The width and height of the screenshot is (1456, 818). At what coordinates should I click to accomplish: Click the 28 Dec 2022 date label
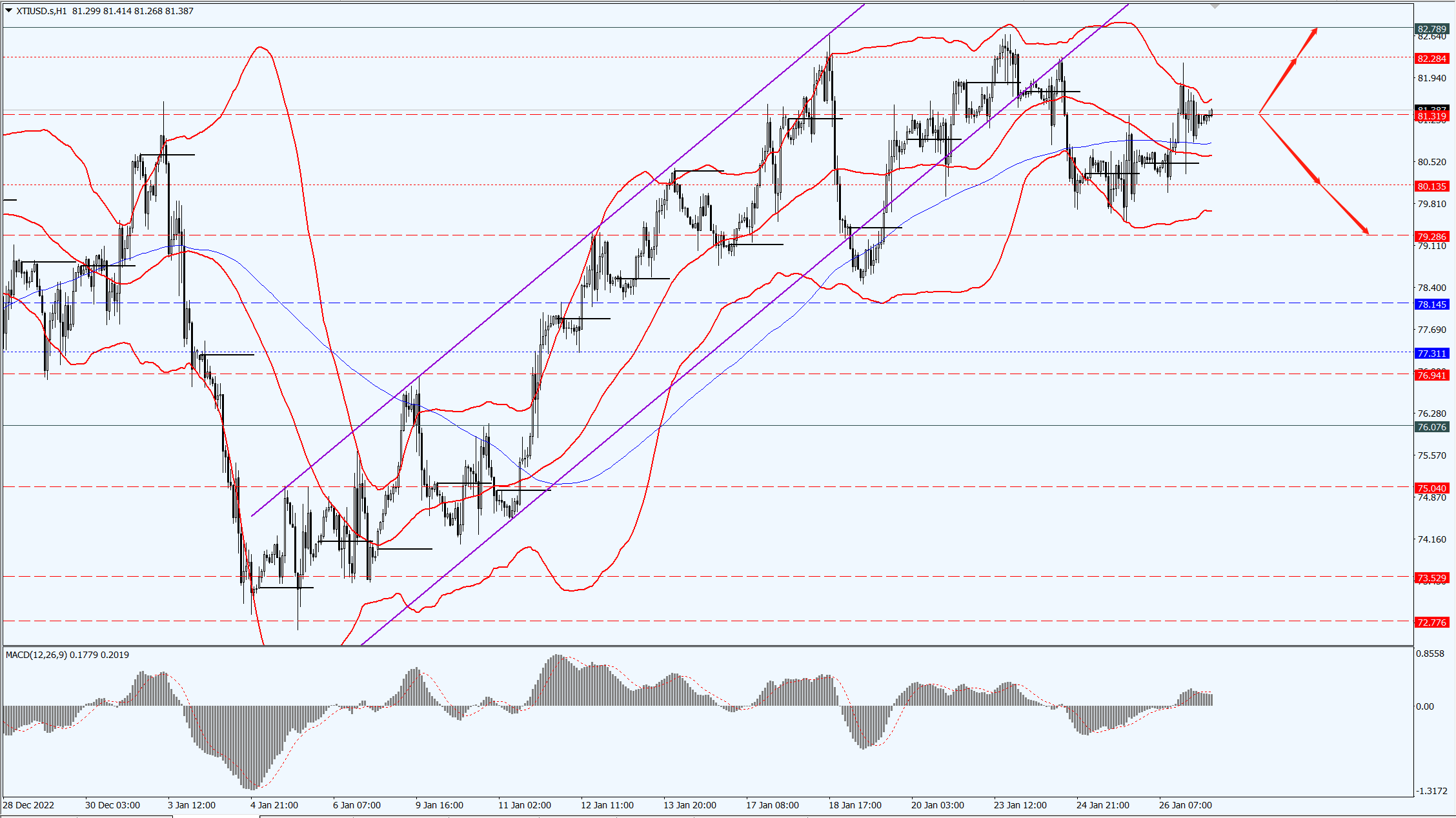pos(28,805)
